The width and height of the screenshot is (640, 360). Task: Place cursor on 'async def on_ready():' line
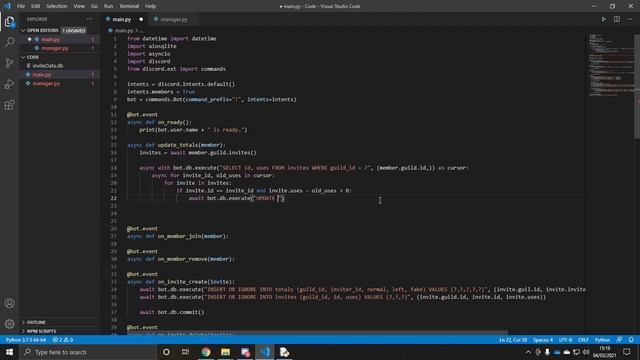[159, 122]
